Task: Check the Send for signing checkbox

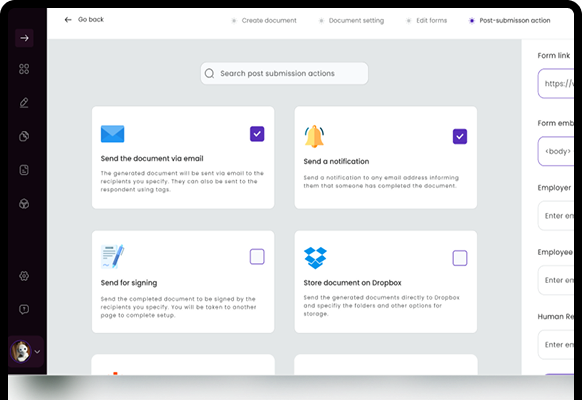Action: (x=257, y=256)
